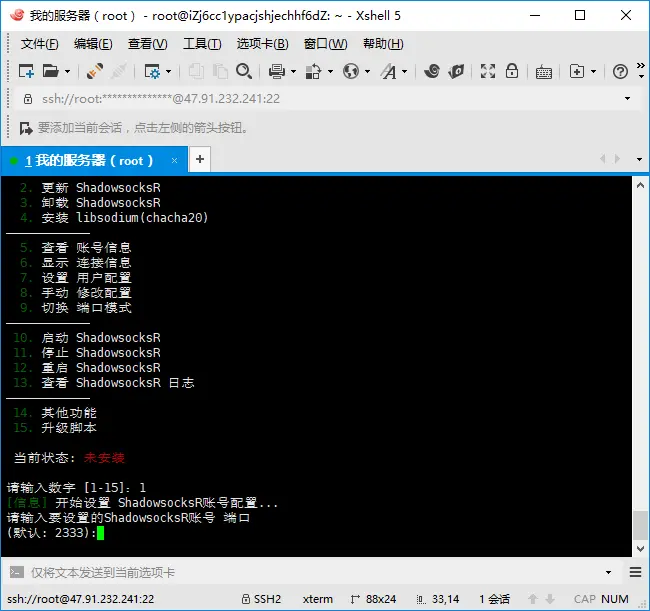Click the Reconnect plug icon
Image resolution: width=650 pixels, height=611 pixels.
point(95,71)
